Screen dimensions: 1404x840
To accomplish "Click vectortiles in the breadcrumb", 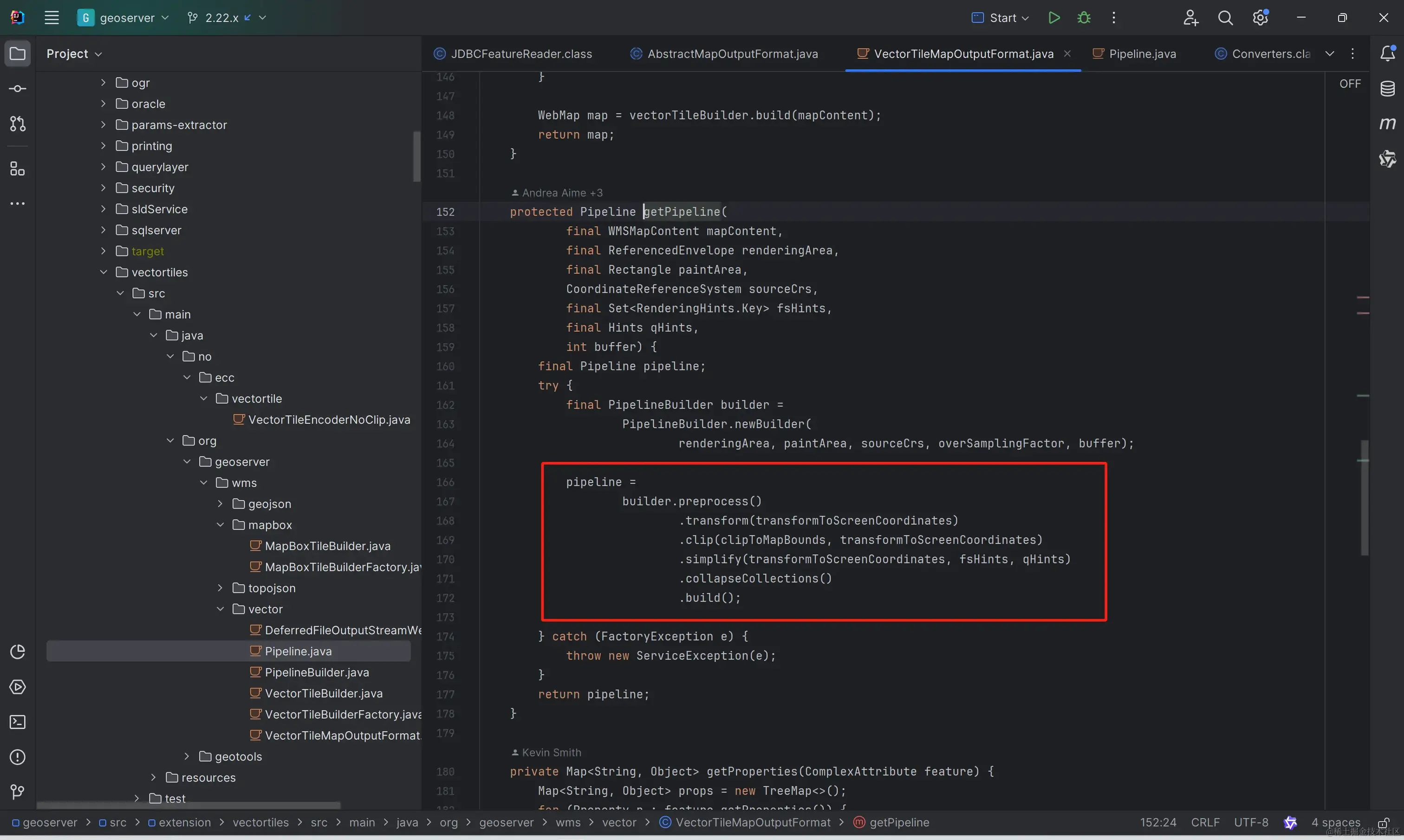I will click(x=260, y=822).
